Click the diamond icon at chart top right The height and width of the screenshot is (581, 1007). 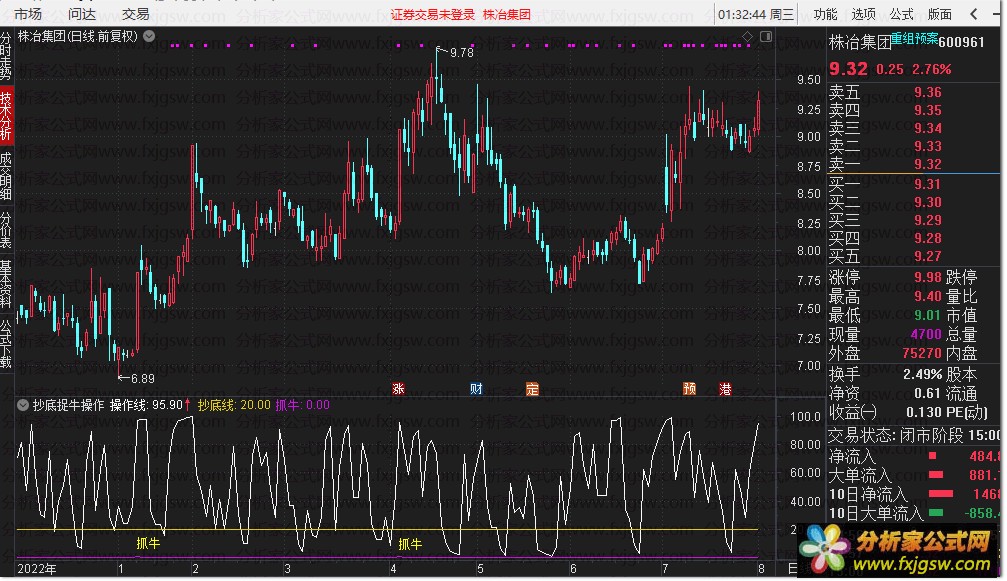coord(747,37)
